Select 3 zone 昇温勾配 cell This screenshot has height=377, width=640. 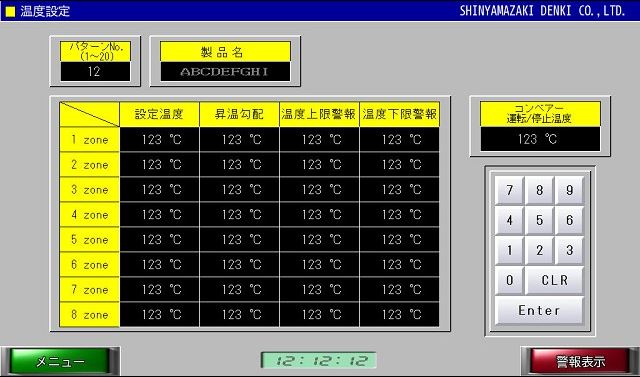click(240, 190)
